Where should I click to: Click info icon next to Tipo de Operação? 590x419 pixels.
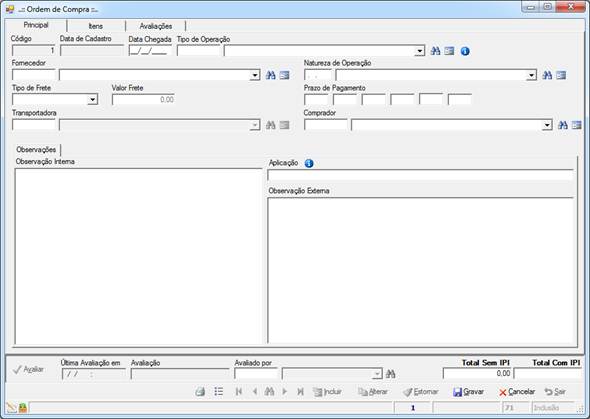click(465, 51)
